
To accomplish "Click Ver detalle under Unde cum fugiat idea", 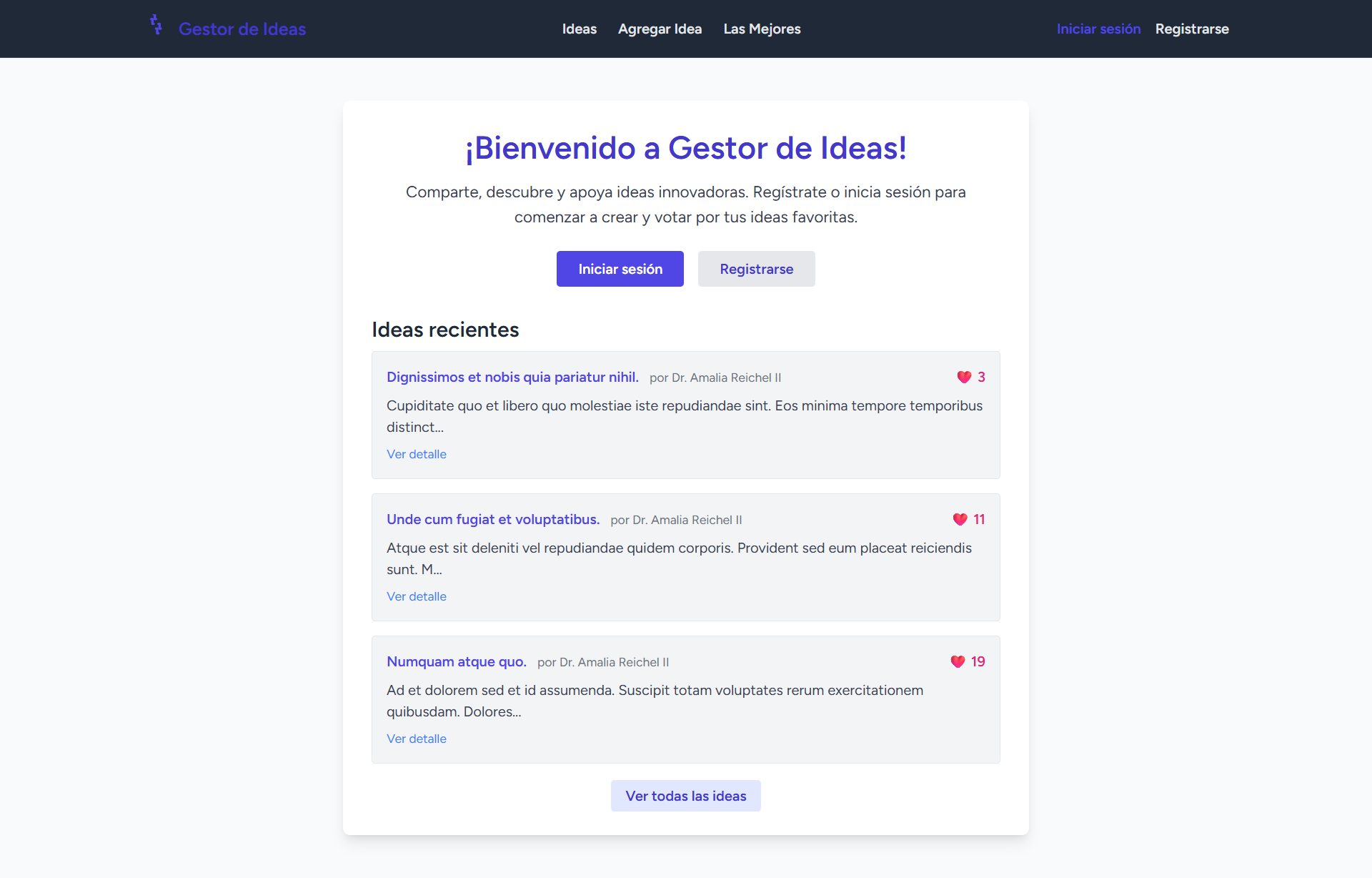I will point(417,596).
